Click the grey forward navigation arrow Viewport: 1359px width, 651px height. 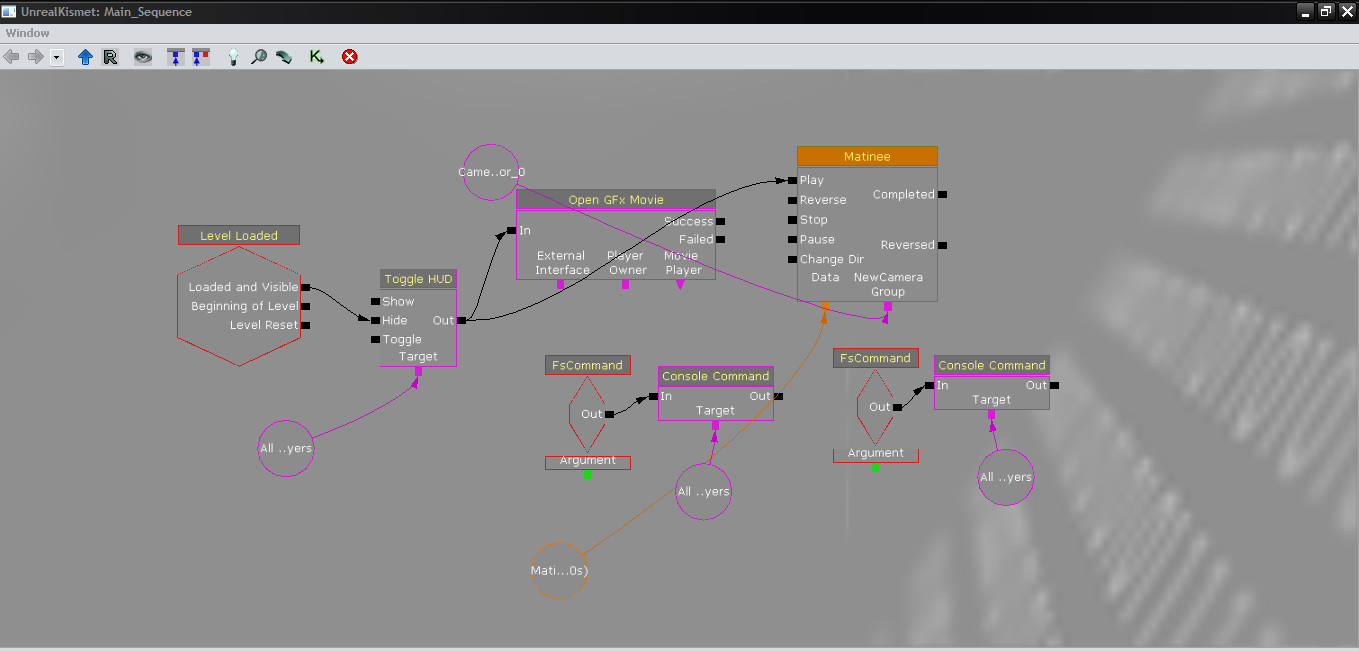(35, 57)
